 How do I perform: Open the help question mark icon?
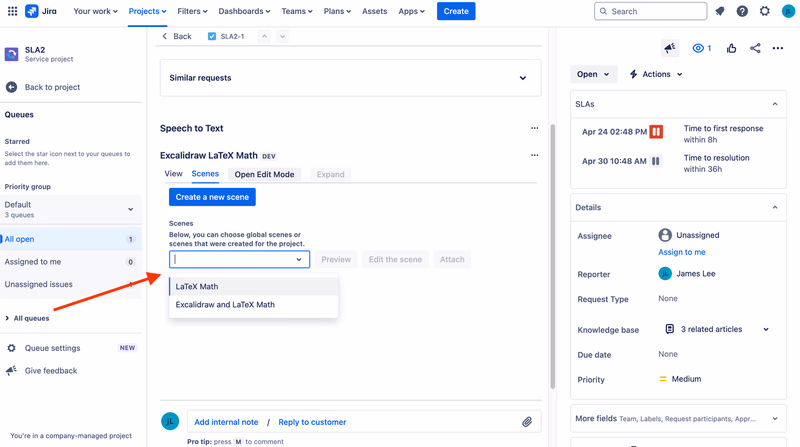pos(742,11)
